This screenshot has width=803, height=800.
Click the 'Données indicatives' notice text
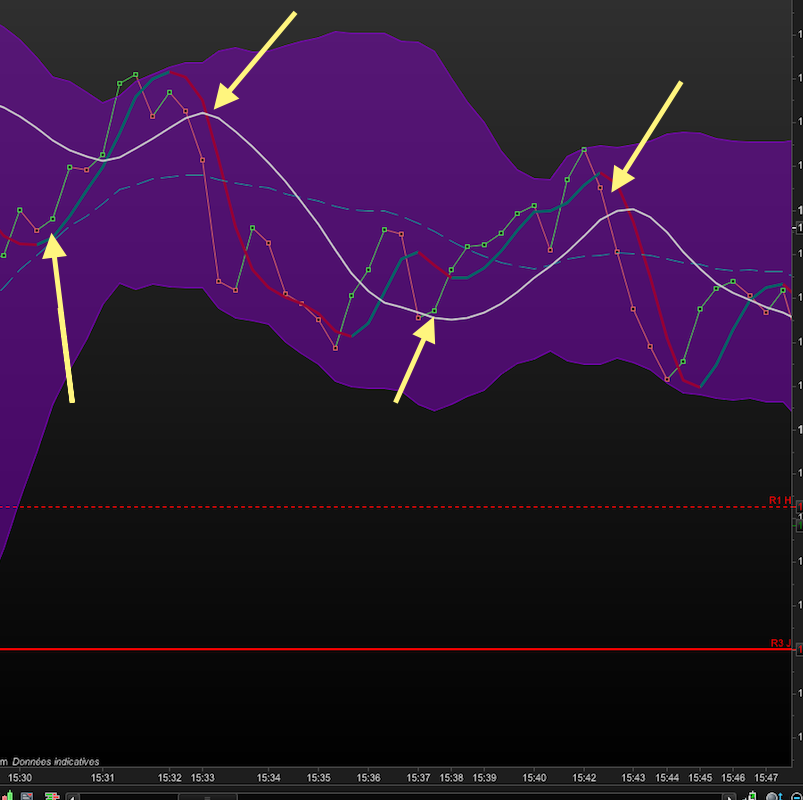[x=55, y=762]
